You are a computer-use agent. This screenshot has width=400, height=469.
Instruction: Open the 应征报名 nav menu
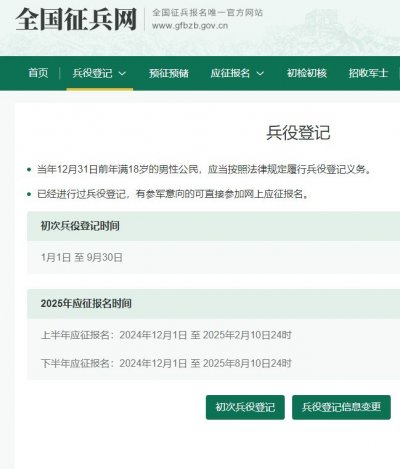point(237,73)
